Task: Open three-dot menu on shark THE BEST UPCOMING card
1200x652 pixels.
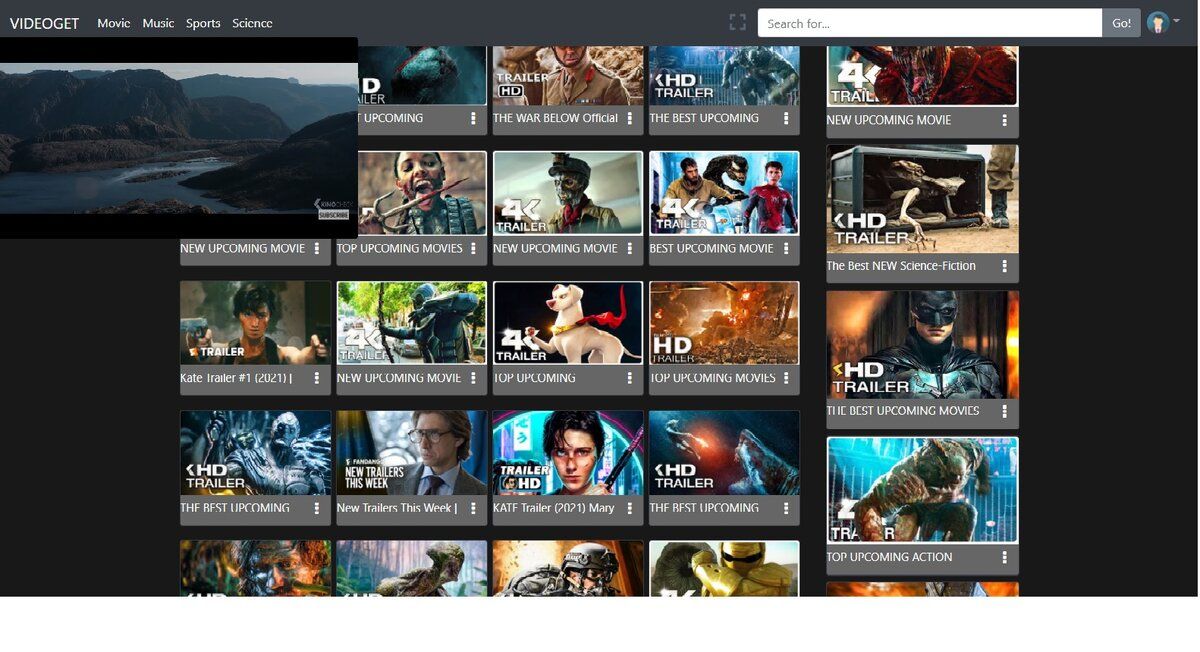Action: click(786, 508)
